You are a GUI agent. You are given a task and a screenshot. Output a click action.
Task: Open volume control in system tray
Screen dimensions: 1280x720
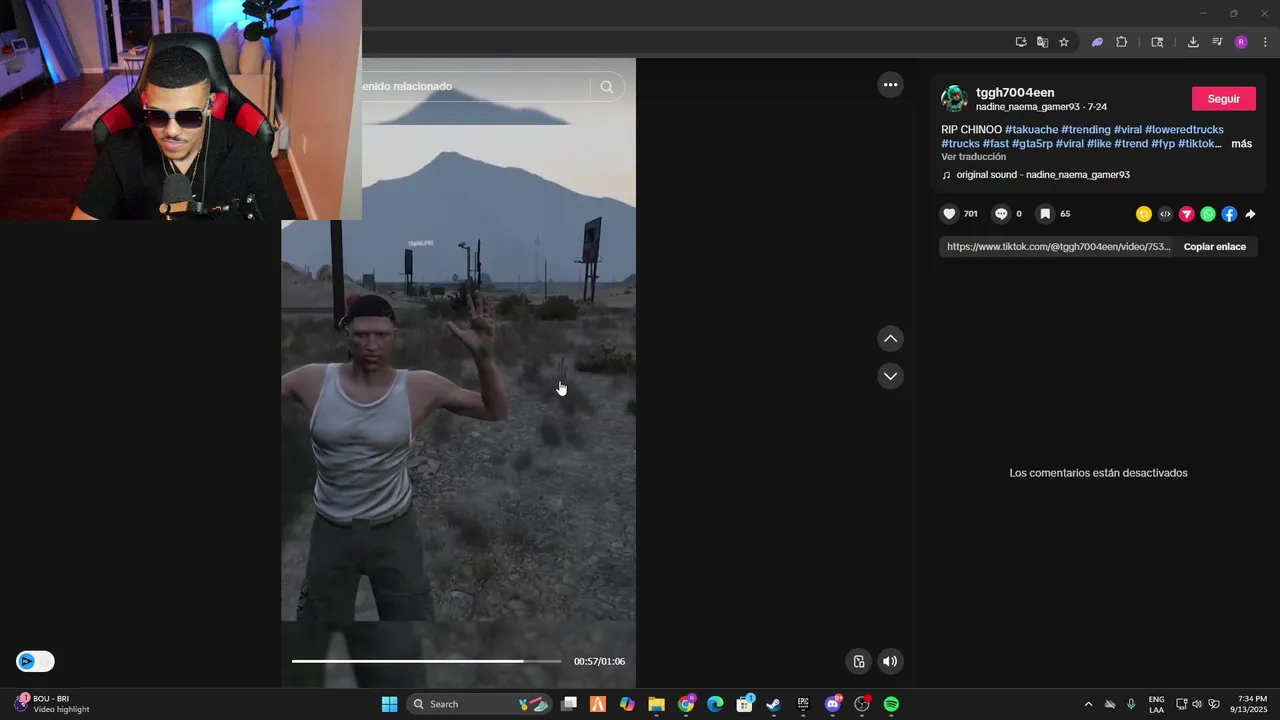click(x=1197, y=704)
